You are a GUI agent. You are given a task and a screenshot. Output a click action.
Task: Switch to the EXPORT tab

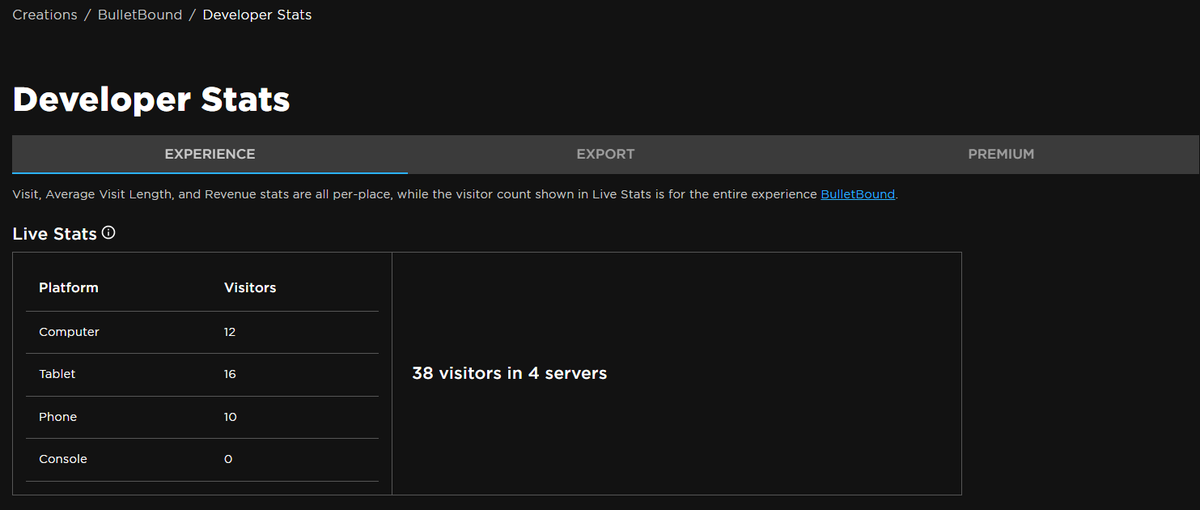[605, 154]
